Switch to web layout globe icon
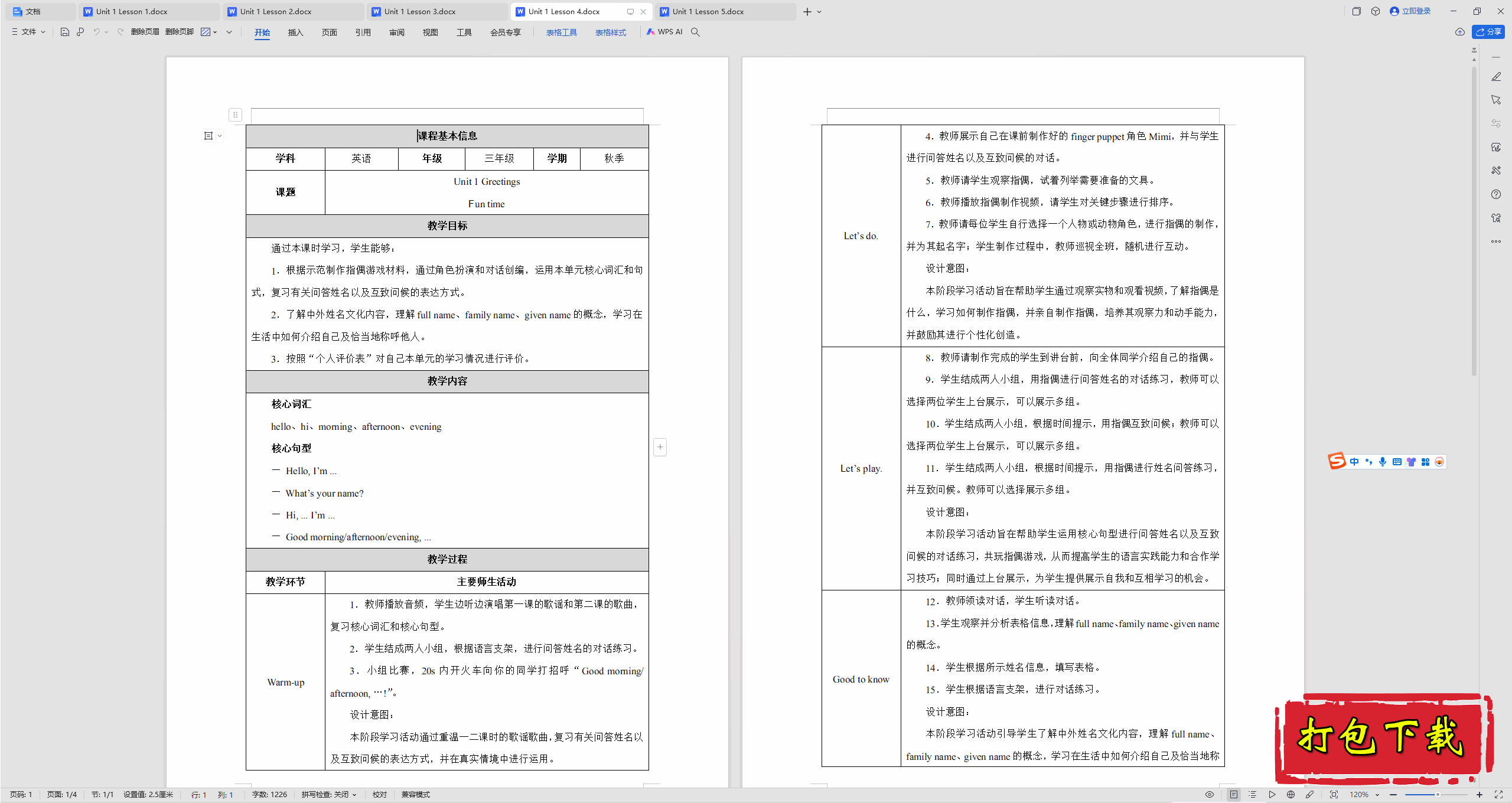This screenshot has height=803, width=1512. (x=1291, y=795)
